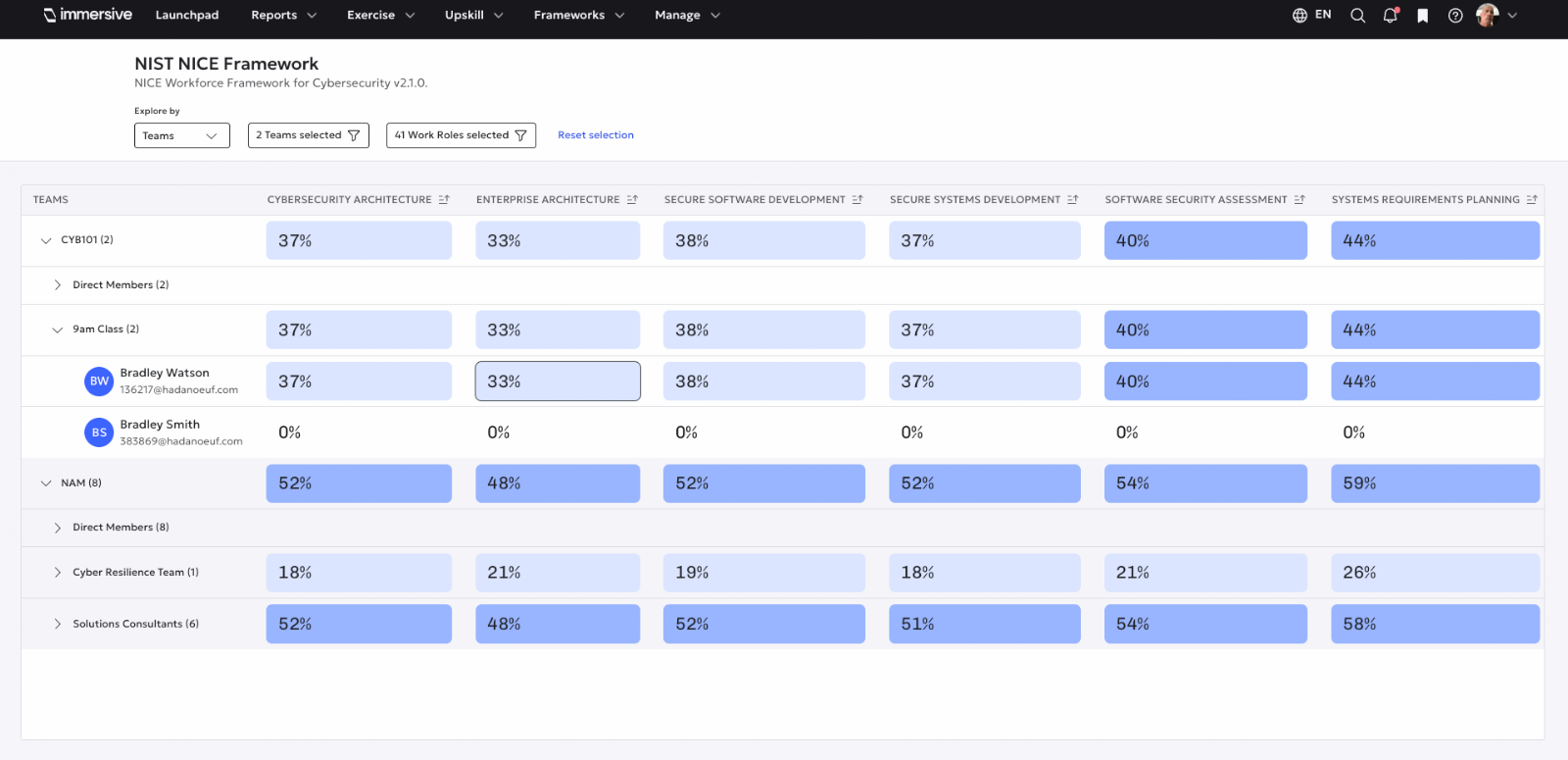Collapse the CYB101 team row
Image resolution: width=1568 pixels, height=760 pixels.
[46, 240]
